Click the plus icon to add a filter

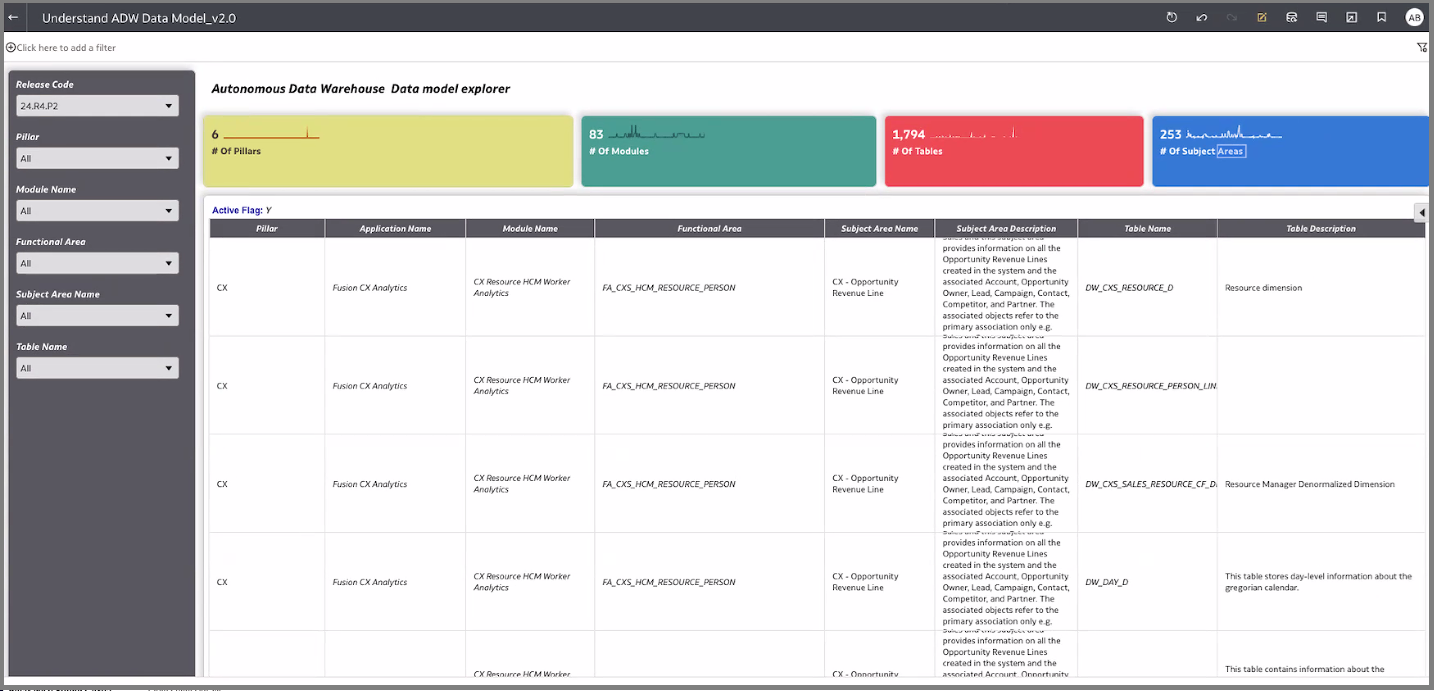point(10,47)
